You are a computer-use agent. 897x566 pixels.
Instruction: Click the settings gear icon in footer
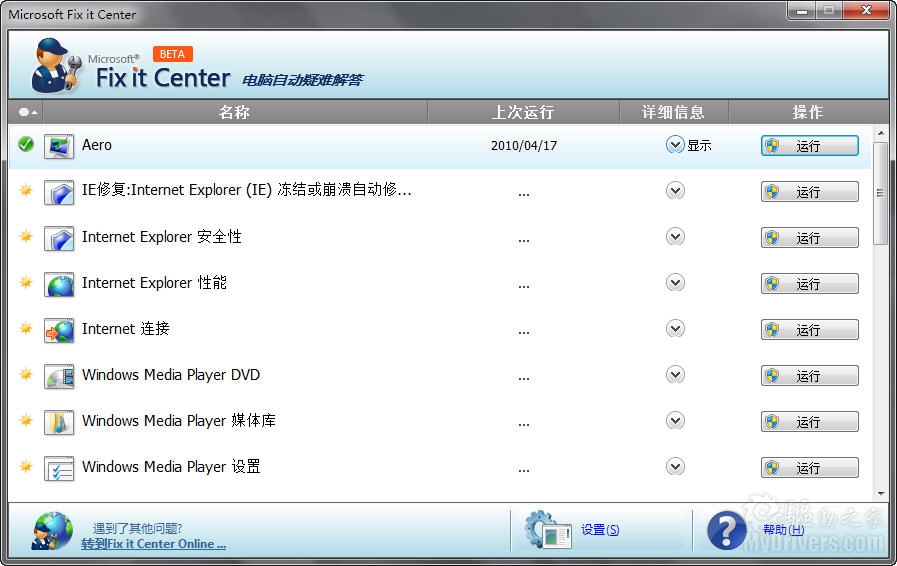[x=548, y=530]
